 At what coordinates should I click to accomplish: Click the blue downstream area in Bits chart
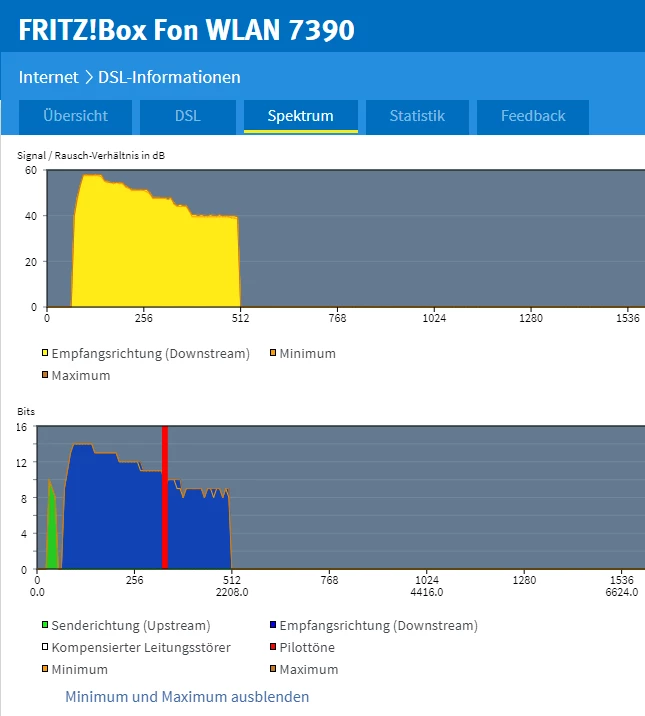(x=114, y=516)
